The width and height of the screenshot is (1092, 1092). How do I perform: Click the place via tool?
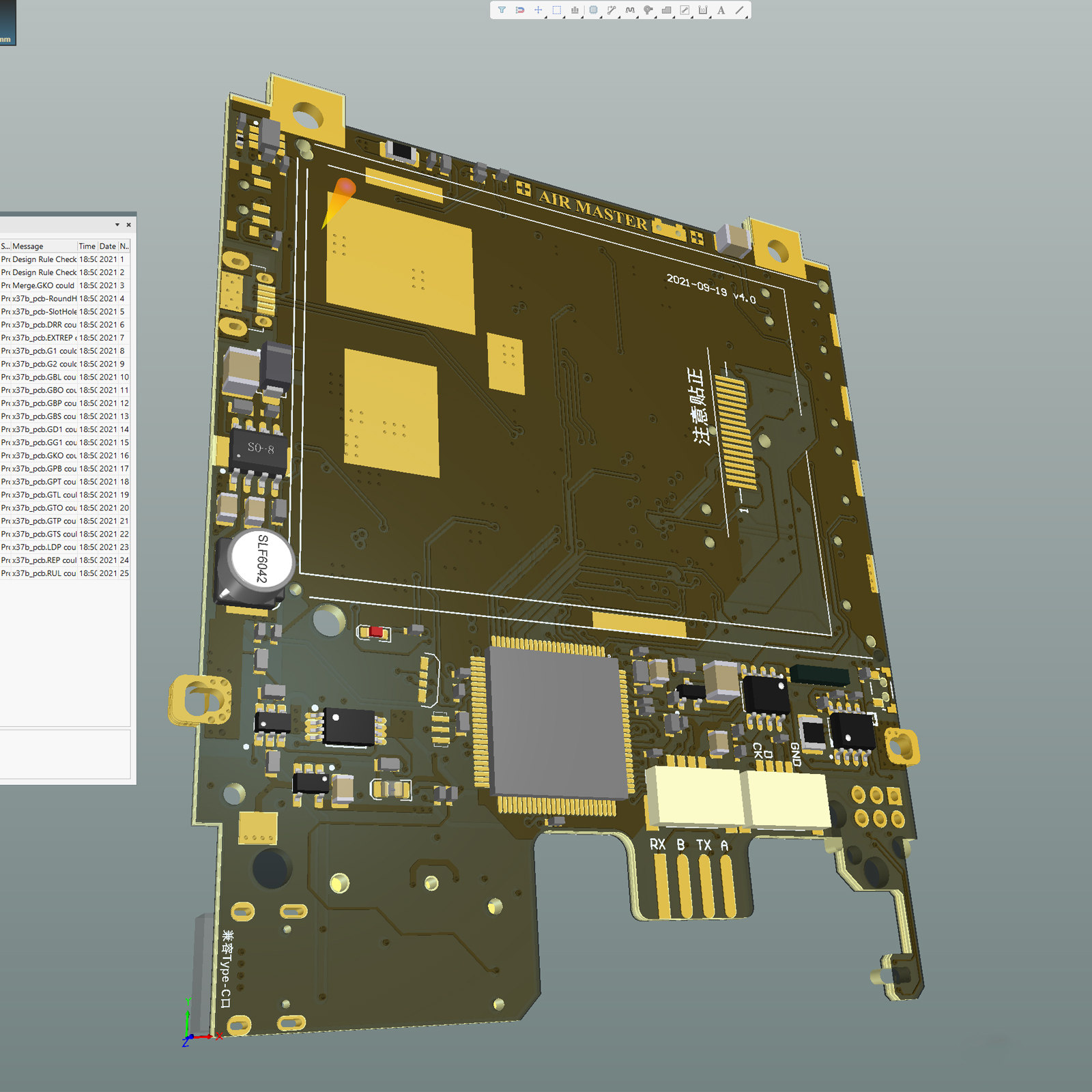point(648,10)
